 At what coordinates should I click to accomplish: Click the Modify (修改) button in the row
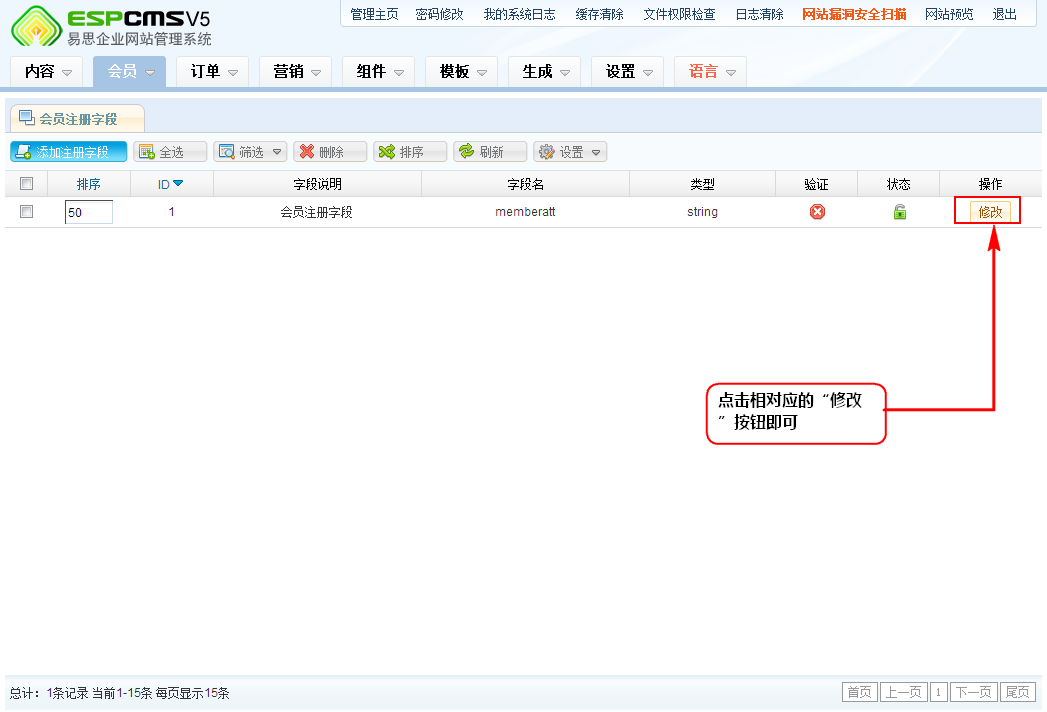[x=990, y=212]
